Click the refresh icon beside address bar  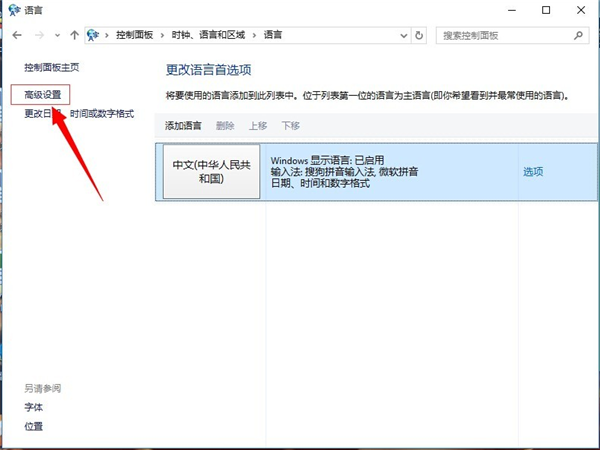pos(419,35)
